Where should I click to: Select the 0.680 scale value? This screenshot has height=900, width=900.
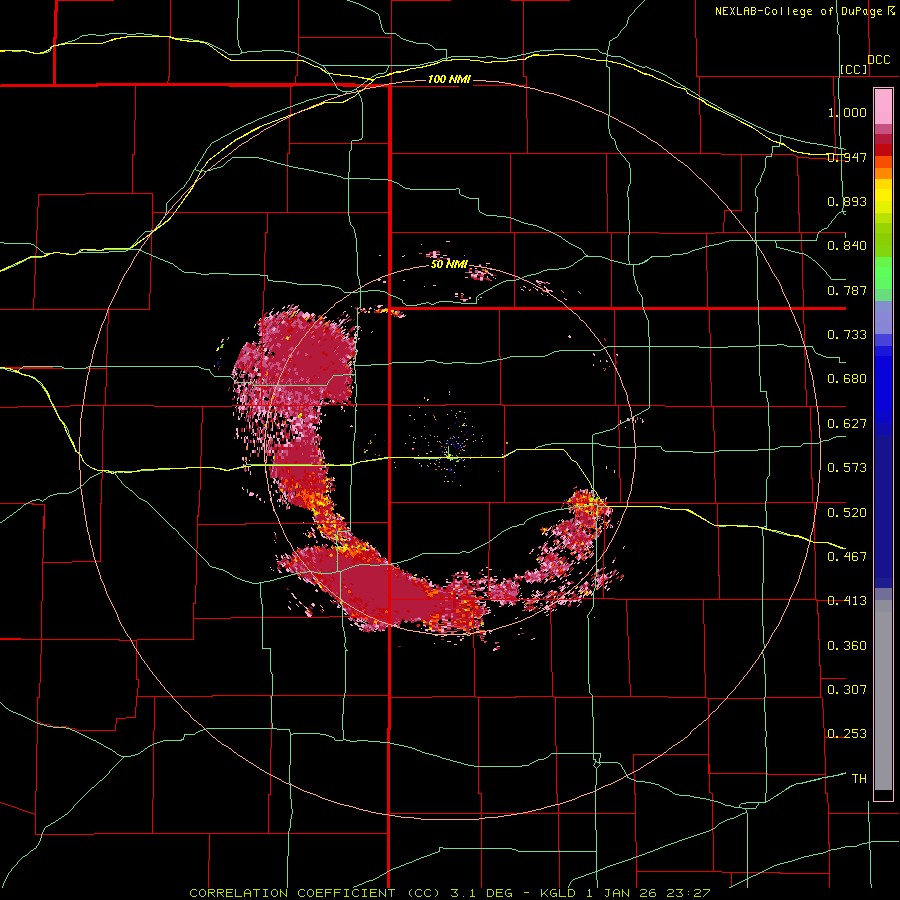pos(847,379)
